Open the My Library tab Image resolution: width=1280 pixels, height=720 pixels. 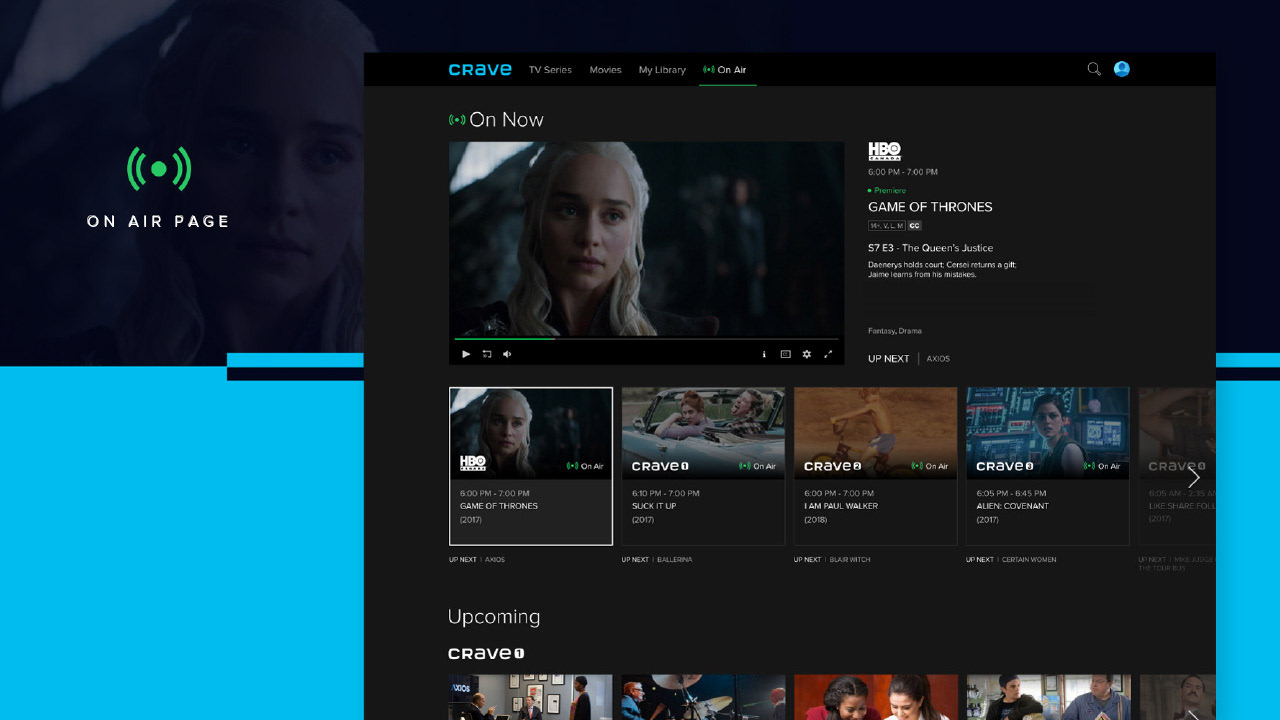(662, 70)
